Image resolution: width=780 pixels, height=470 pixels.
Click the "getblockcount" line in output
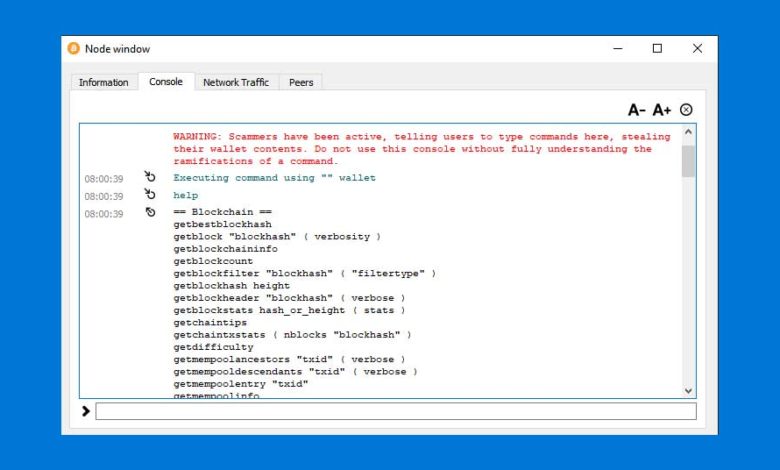[213, 261]
